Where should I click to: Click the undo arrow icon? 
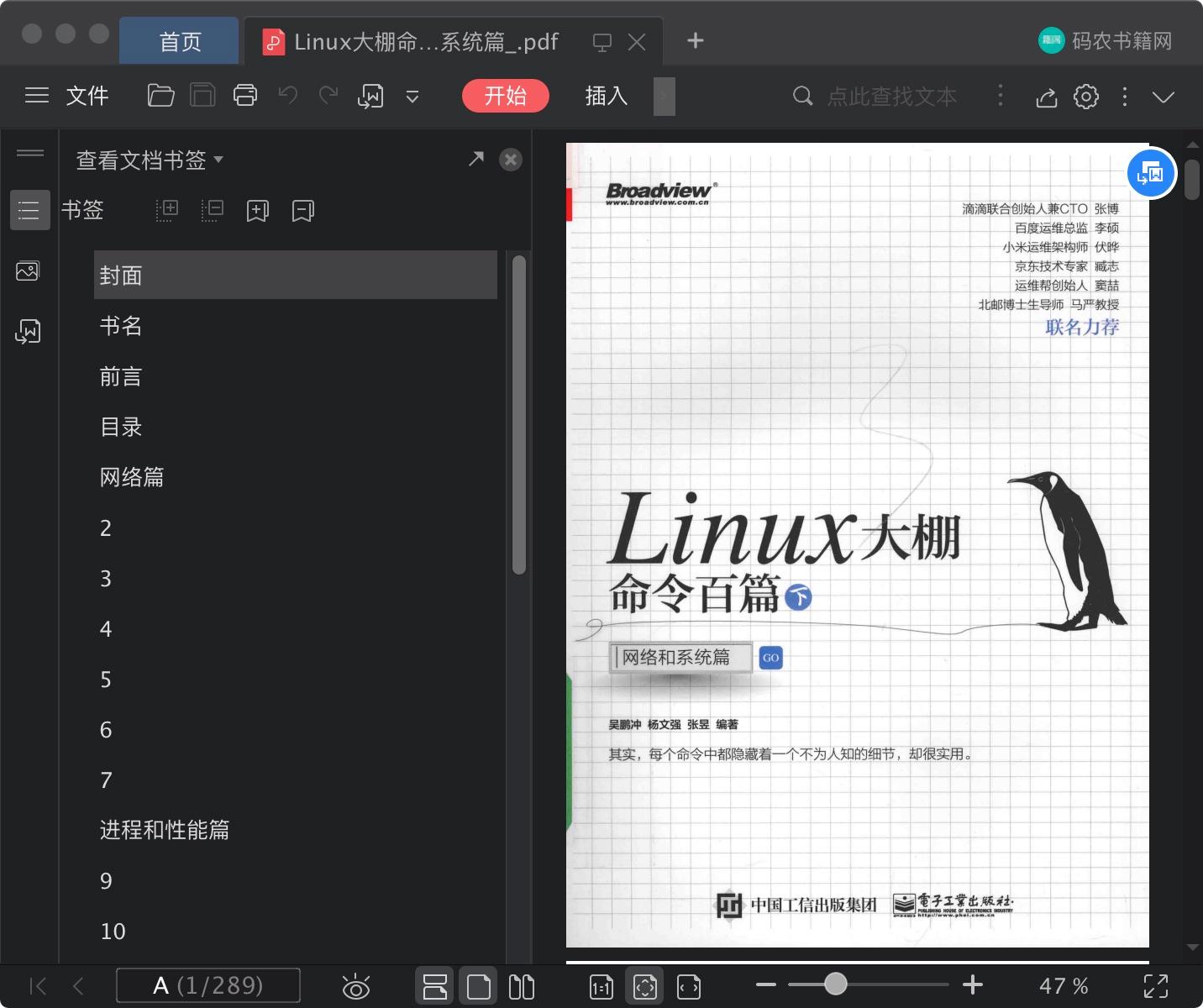[287, 96]
